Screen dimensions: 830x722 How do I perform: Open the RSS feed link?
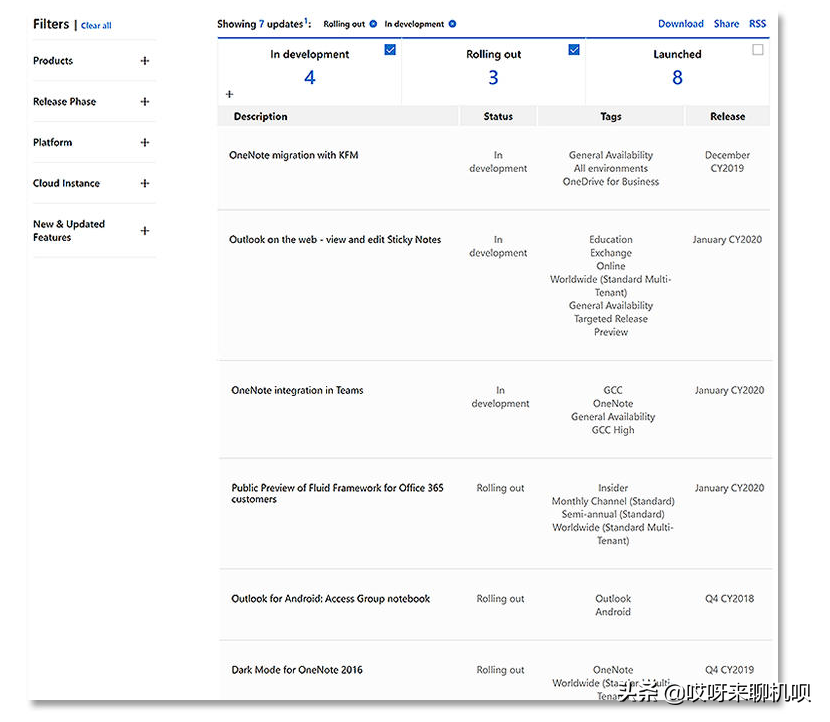point(757,24)
